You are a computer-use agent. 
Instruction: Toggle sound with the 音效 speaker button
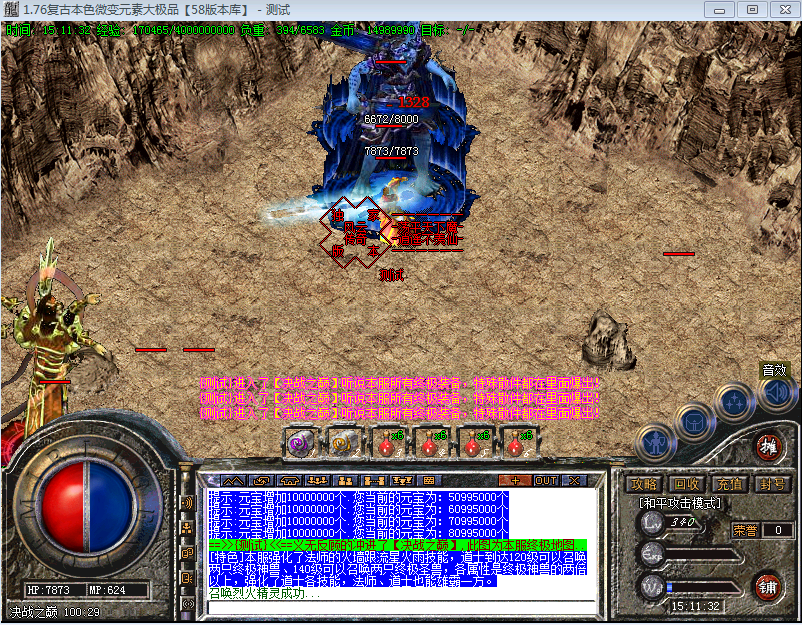776,393
